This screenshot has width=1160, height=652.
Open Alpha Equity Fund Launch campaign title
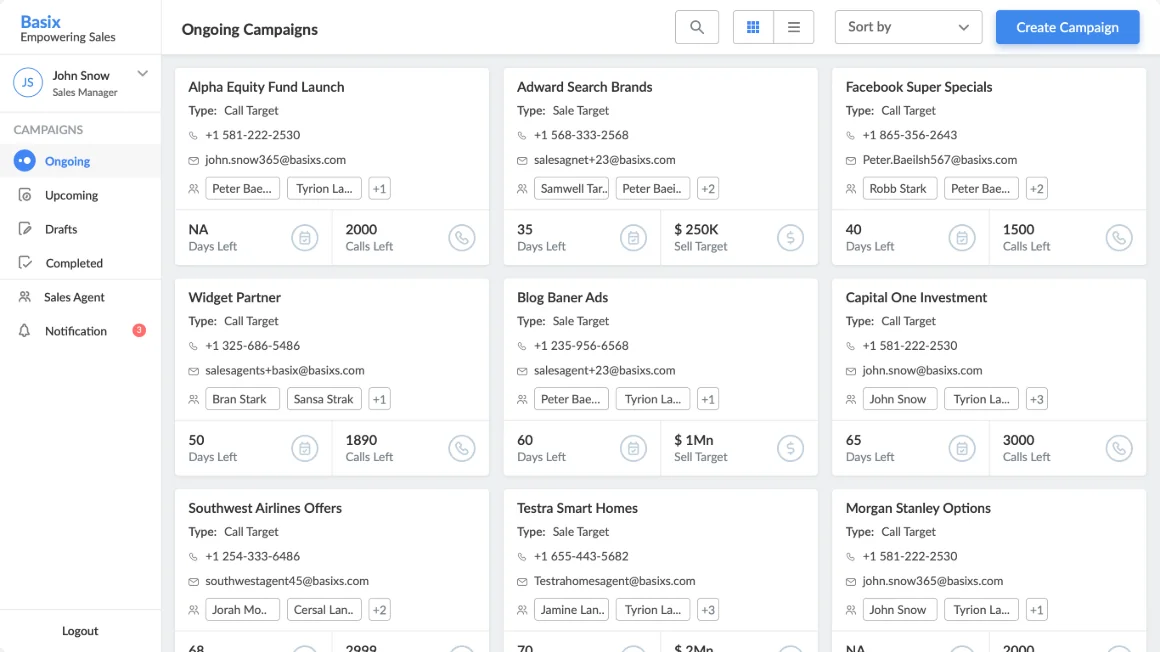point(266,87)
